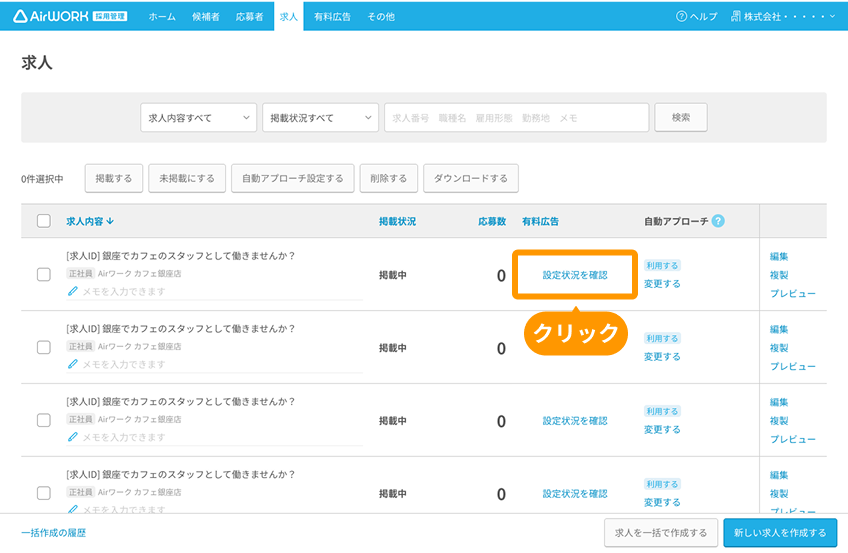Screen dimensions: 848x553
Task: Sort by the 有料広告 column header
Action: tap(540, 222)
